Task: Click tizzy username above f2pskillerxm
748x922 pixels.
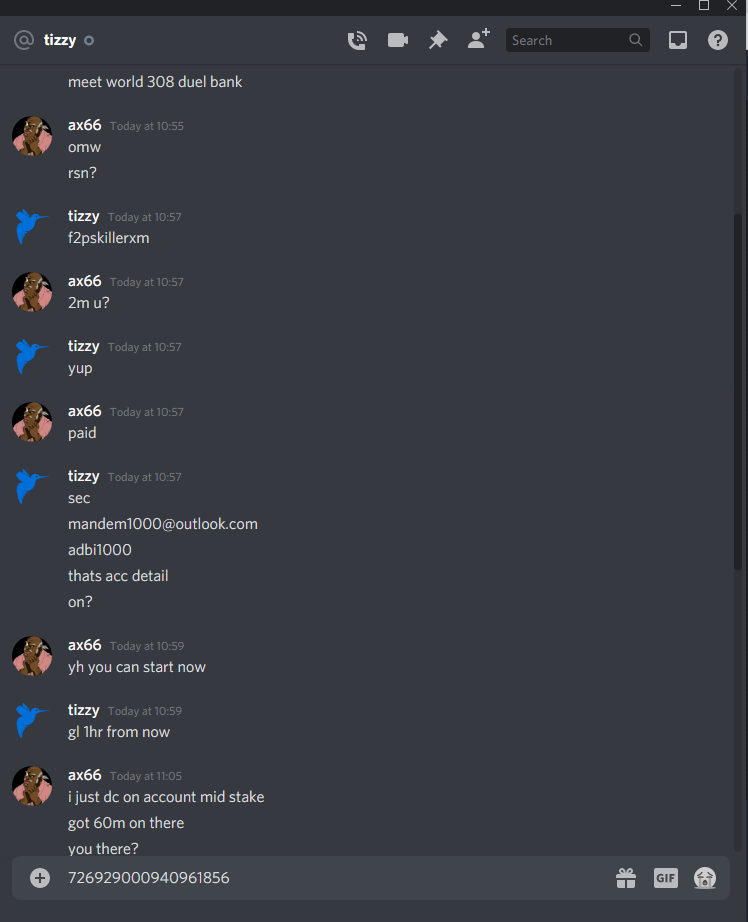Action: click(84, 216)
